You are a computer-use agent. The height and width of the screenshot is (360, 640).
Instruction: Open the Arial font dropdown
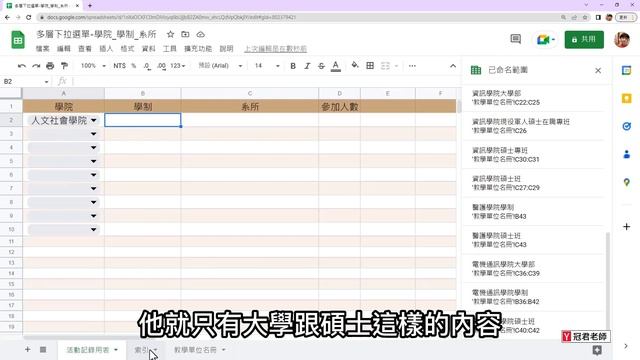click(220, 66)
